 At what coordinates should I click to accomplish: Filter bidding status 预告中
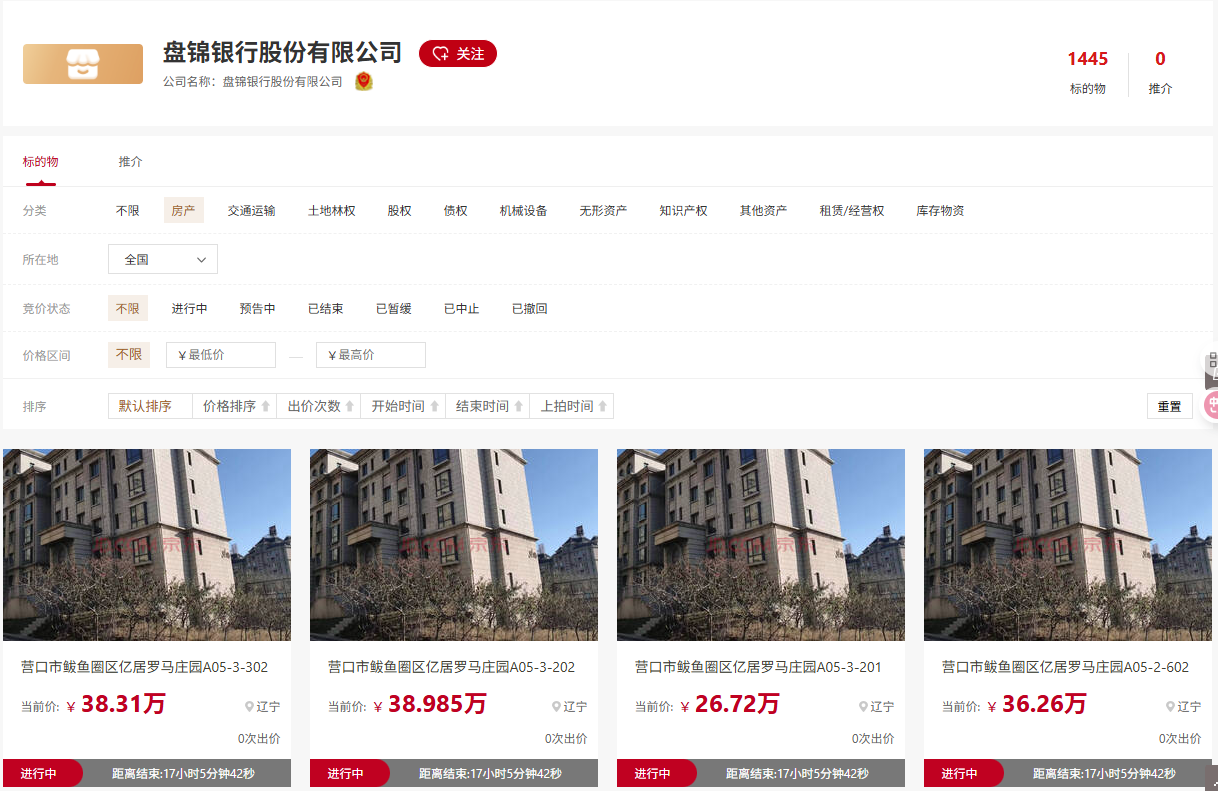(257, 309)
